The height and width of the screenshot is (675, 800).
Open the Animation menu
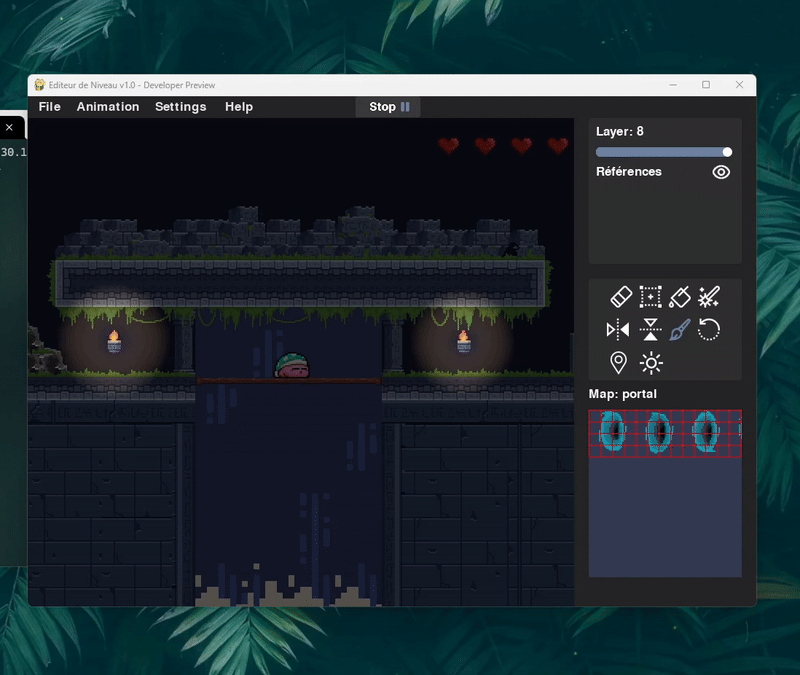coord(108,107)
